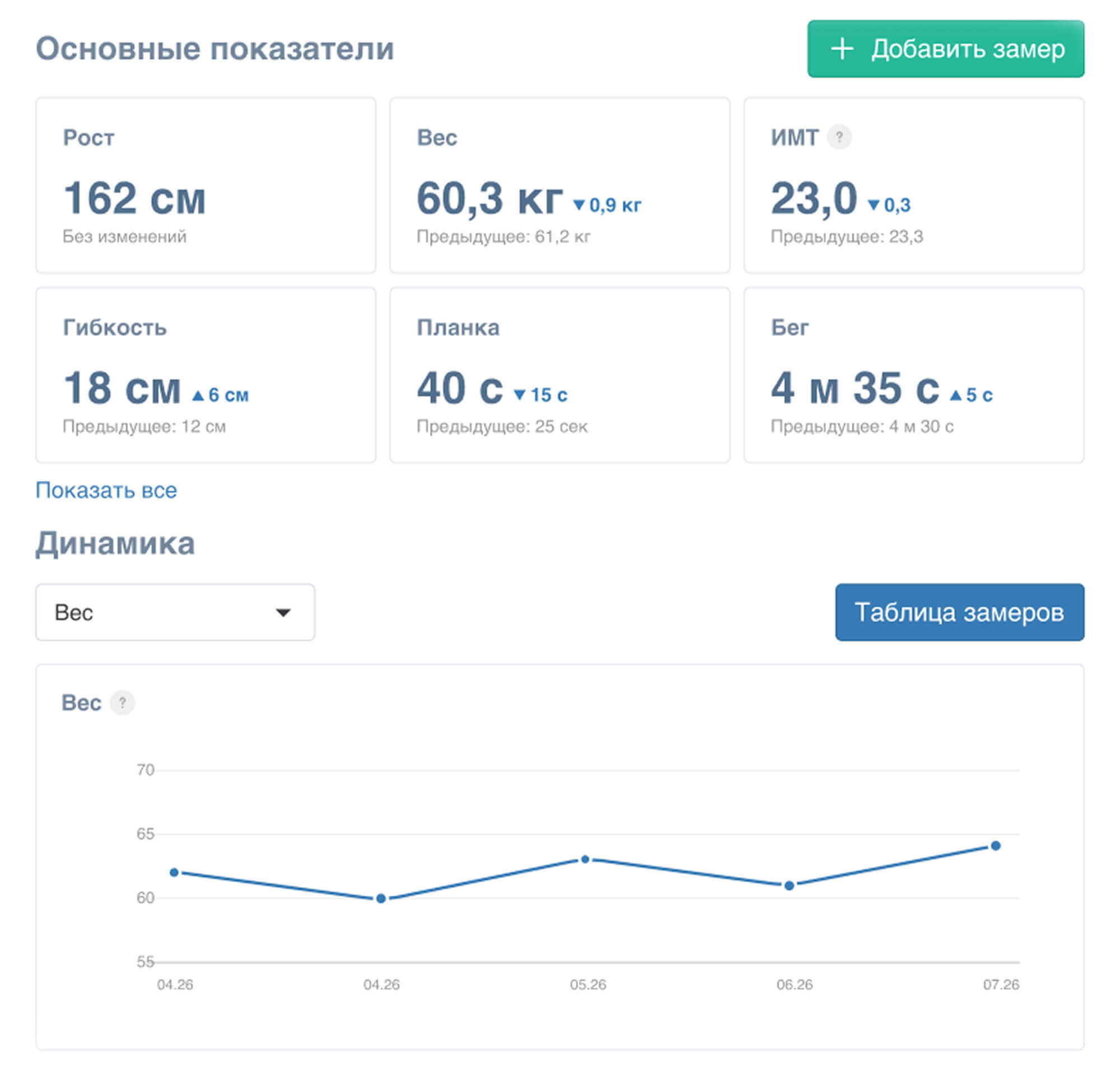Click the Динамика heading

115,544
